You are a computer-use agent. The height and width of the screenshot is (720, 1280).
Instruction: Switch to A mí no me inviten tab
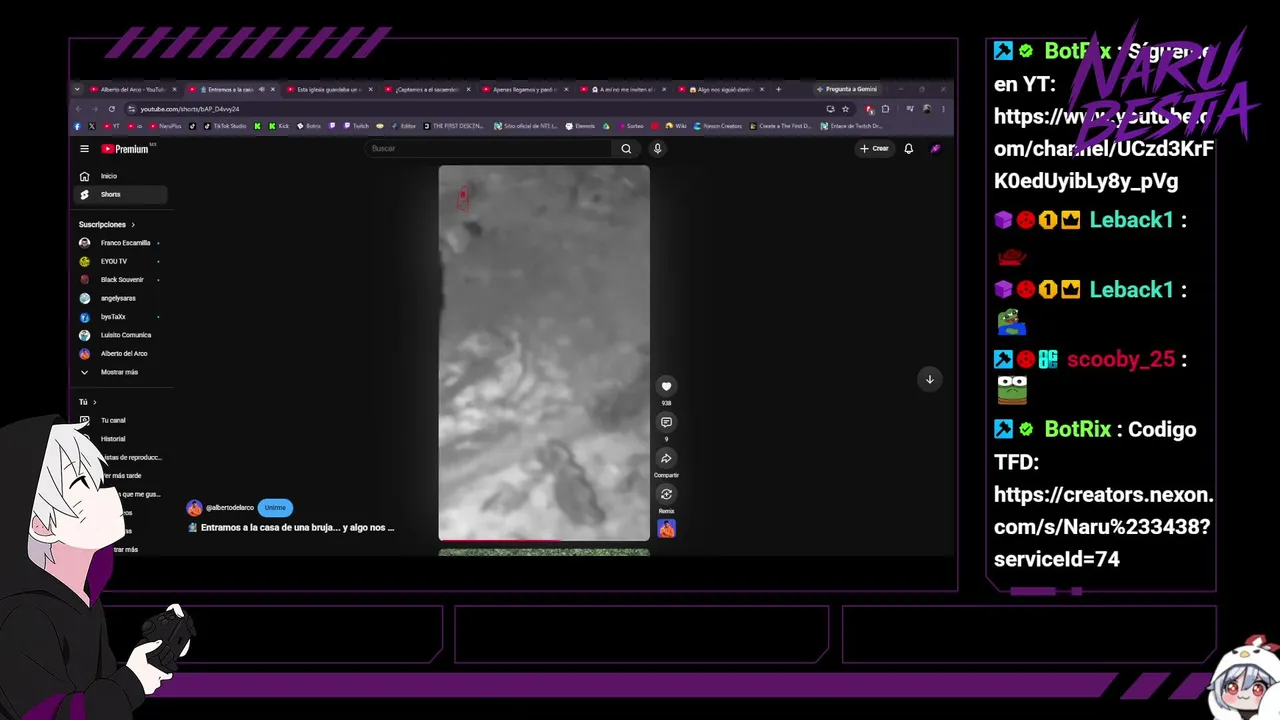click(x=622, y=89)
